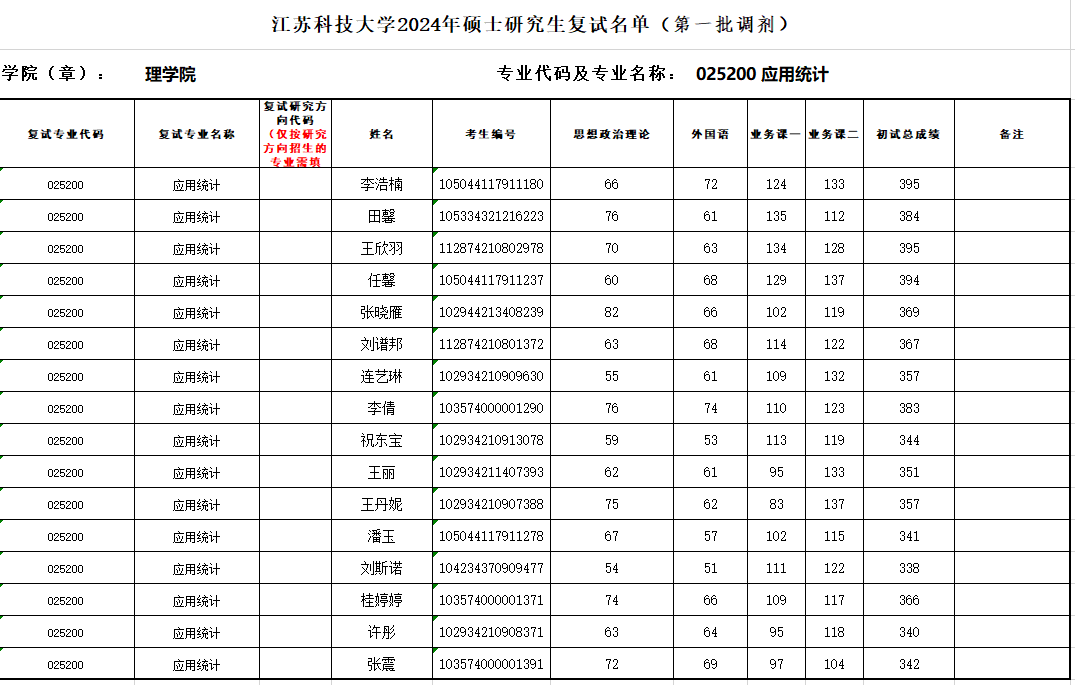Select the name cell 田馨

tap(382, 217)
